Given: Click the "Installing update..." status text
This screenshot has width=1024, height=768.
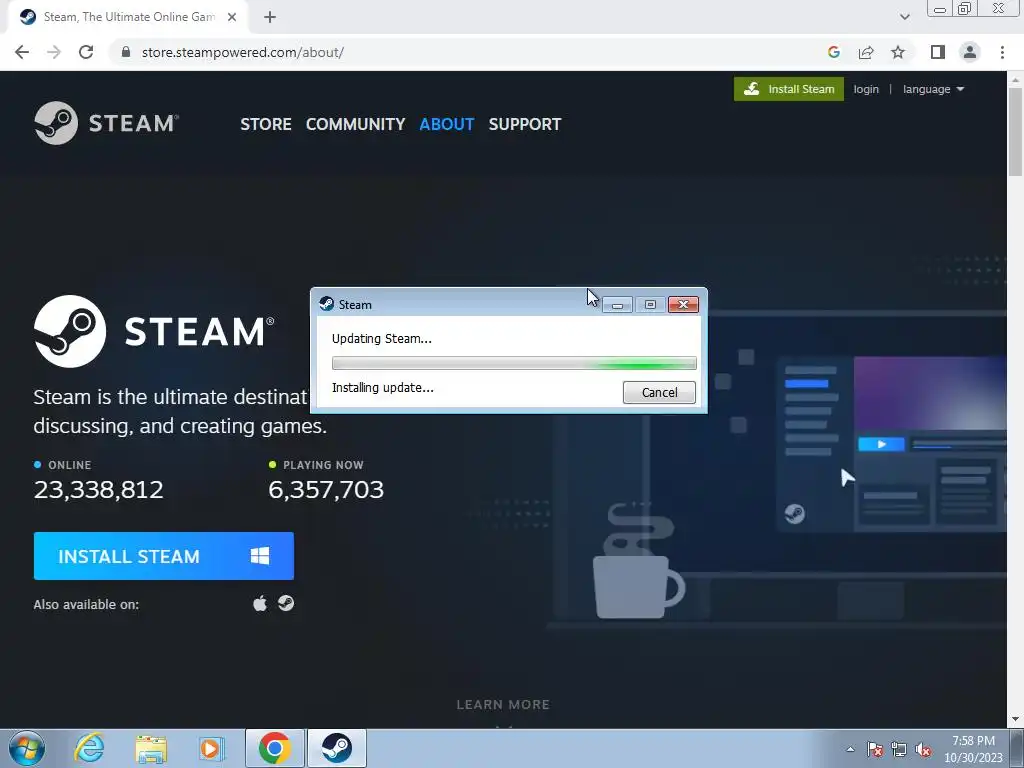Looking at the screenshot, I should tap(383, 387).
